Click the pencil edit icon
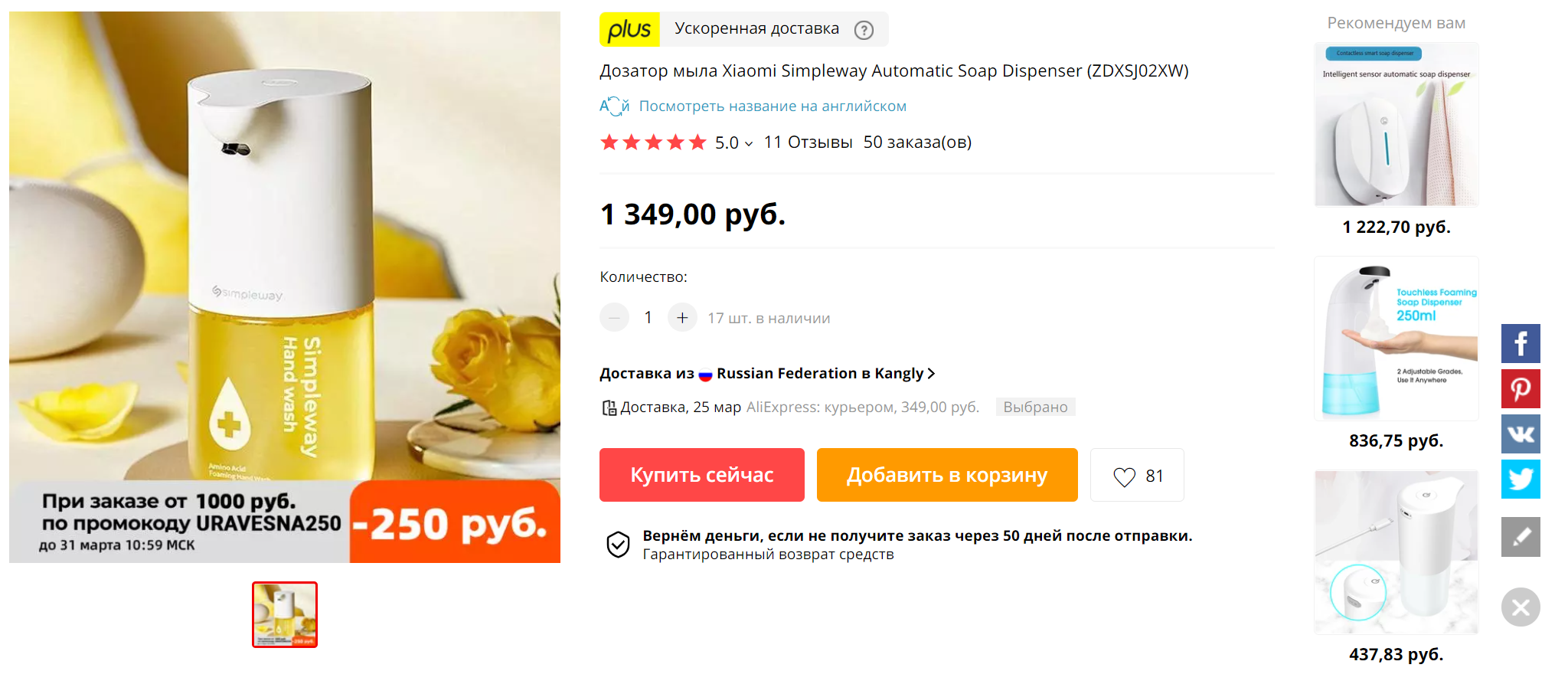This screenshot has width=1568, height=684. pyautogui.click(x=1521, y=536)
